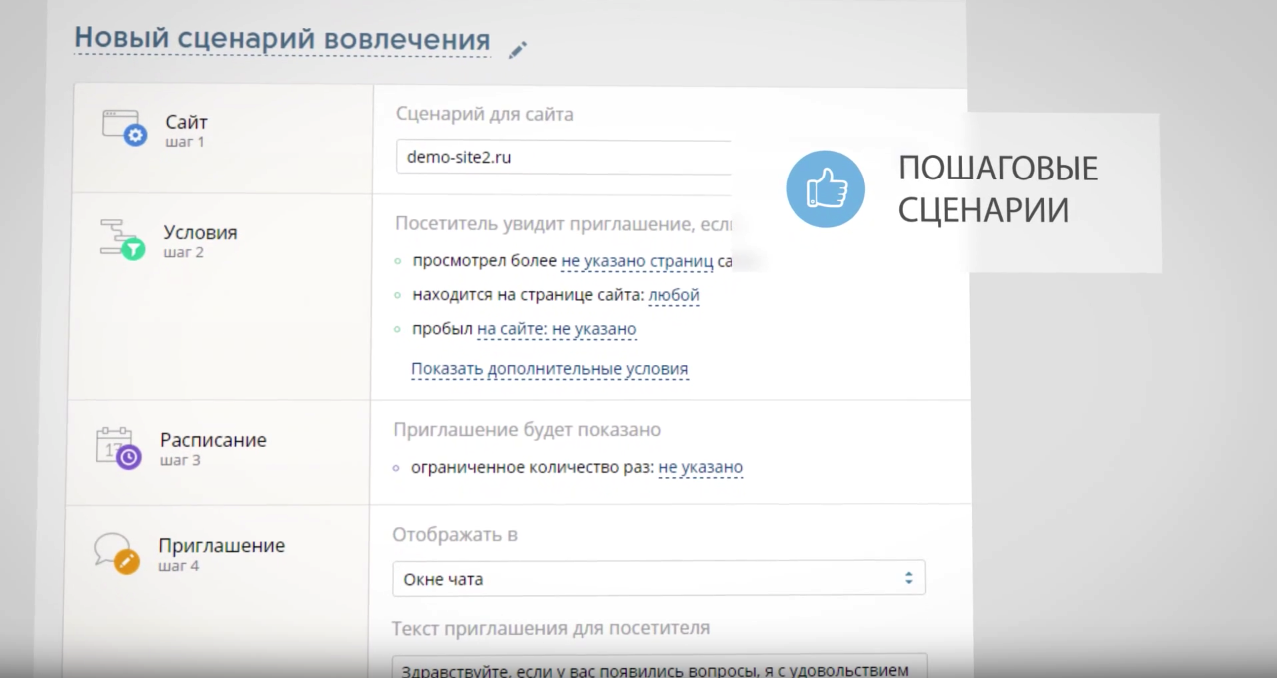1277x678 pixels.
Task: Set limited show count не указано
Action: [x=700, y=467]
